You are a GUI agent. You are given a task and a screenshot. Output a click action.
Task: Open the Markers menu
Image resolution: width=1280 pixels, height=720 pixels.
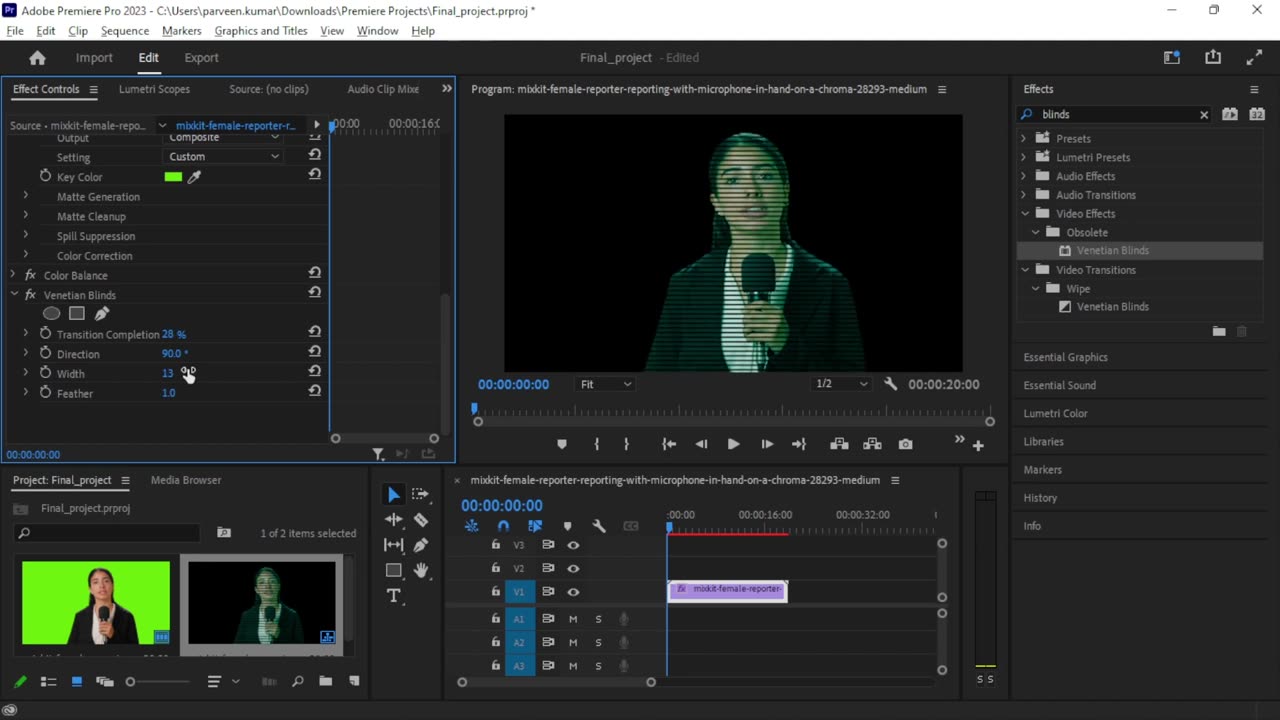(182, 31)
